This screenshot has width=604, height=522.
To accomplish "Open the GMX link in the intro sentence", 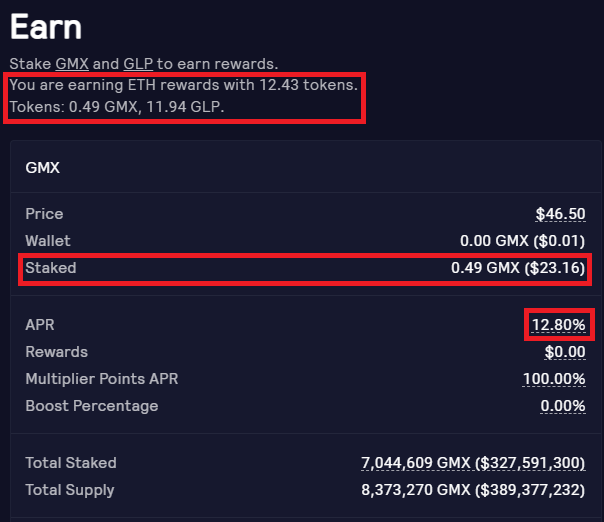I will pos(72,64).
